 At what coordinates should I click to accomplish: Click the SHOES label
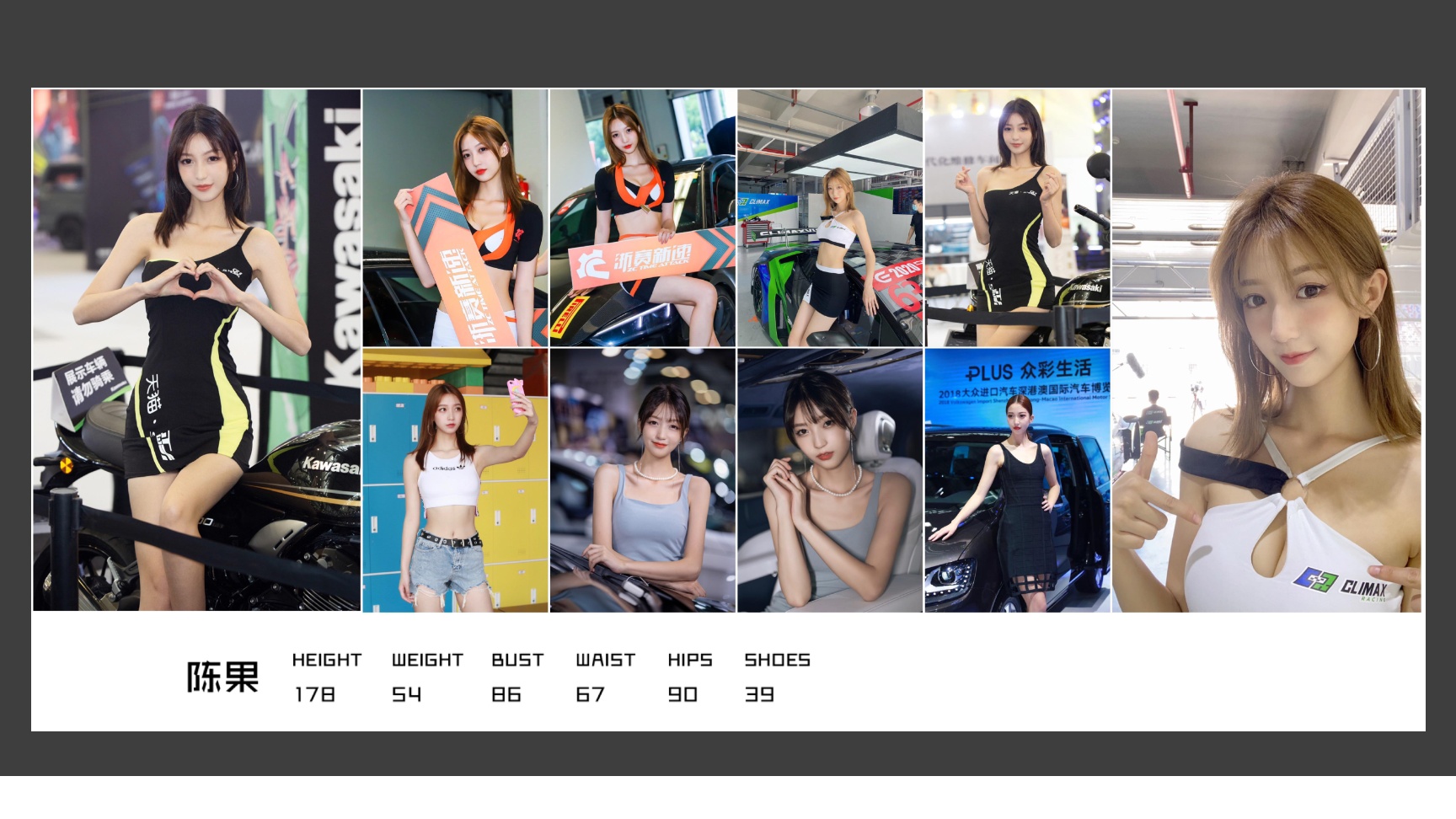(x=777, y=660)
